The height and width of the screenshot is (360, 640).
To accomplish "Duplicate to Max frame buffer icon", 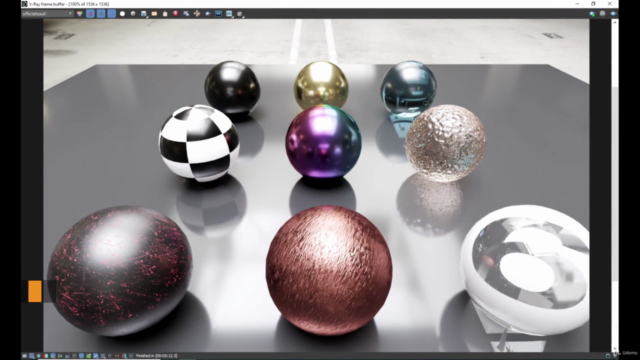I will coord(186,13).
